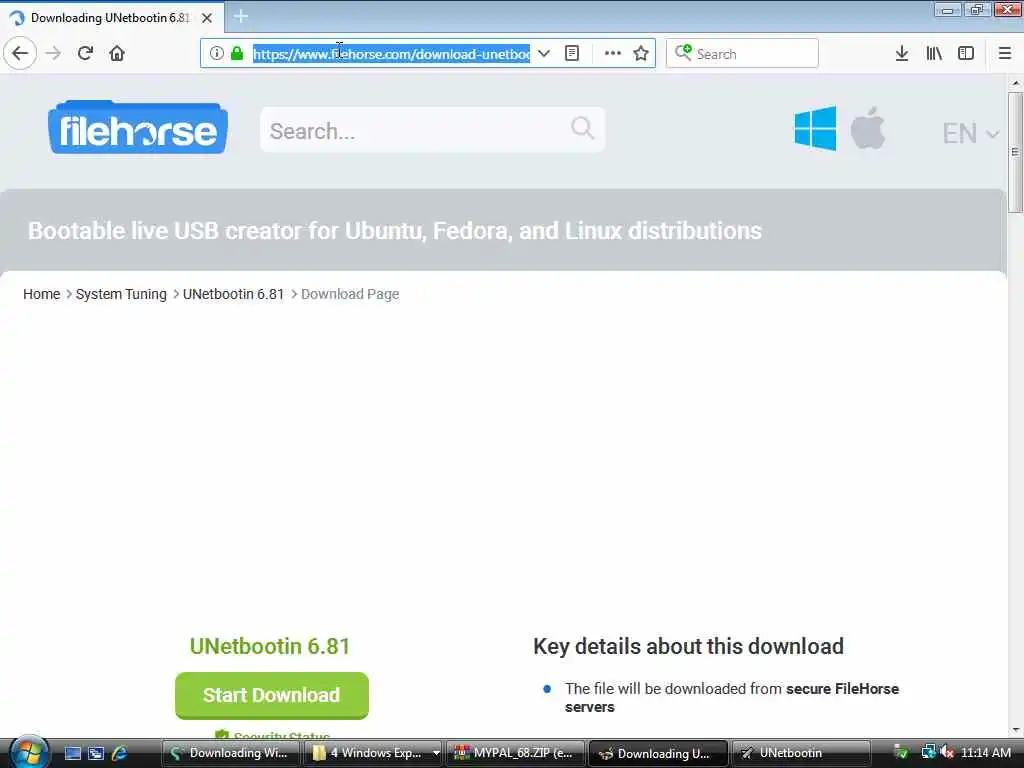Screen dimensions: 1024x768
Task: Open the downloads panel arrow
Action: click(x=902, y=54)
